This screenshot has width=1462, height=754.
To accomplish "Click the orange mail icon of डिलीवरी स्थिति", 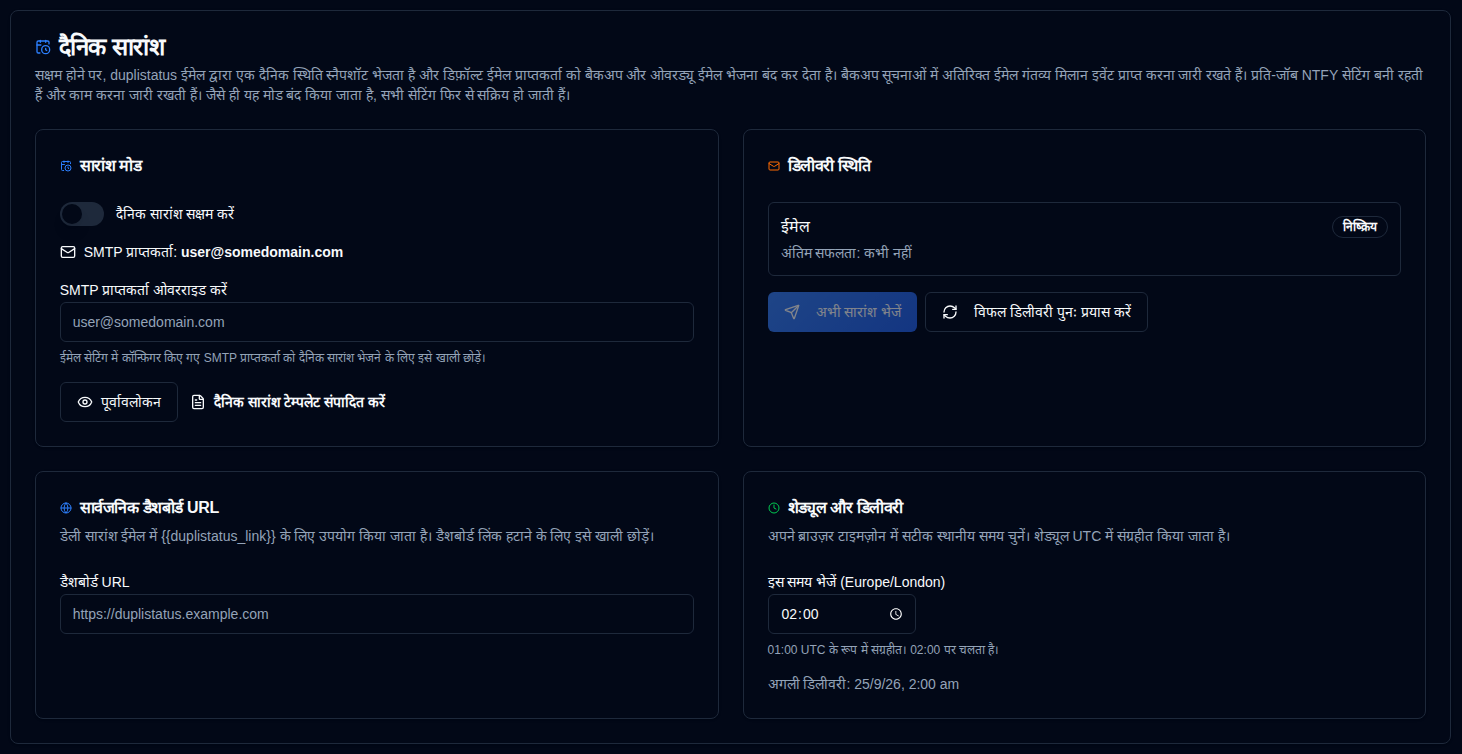I will click(x=774, y=166).
